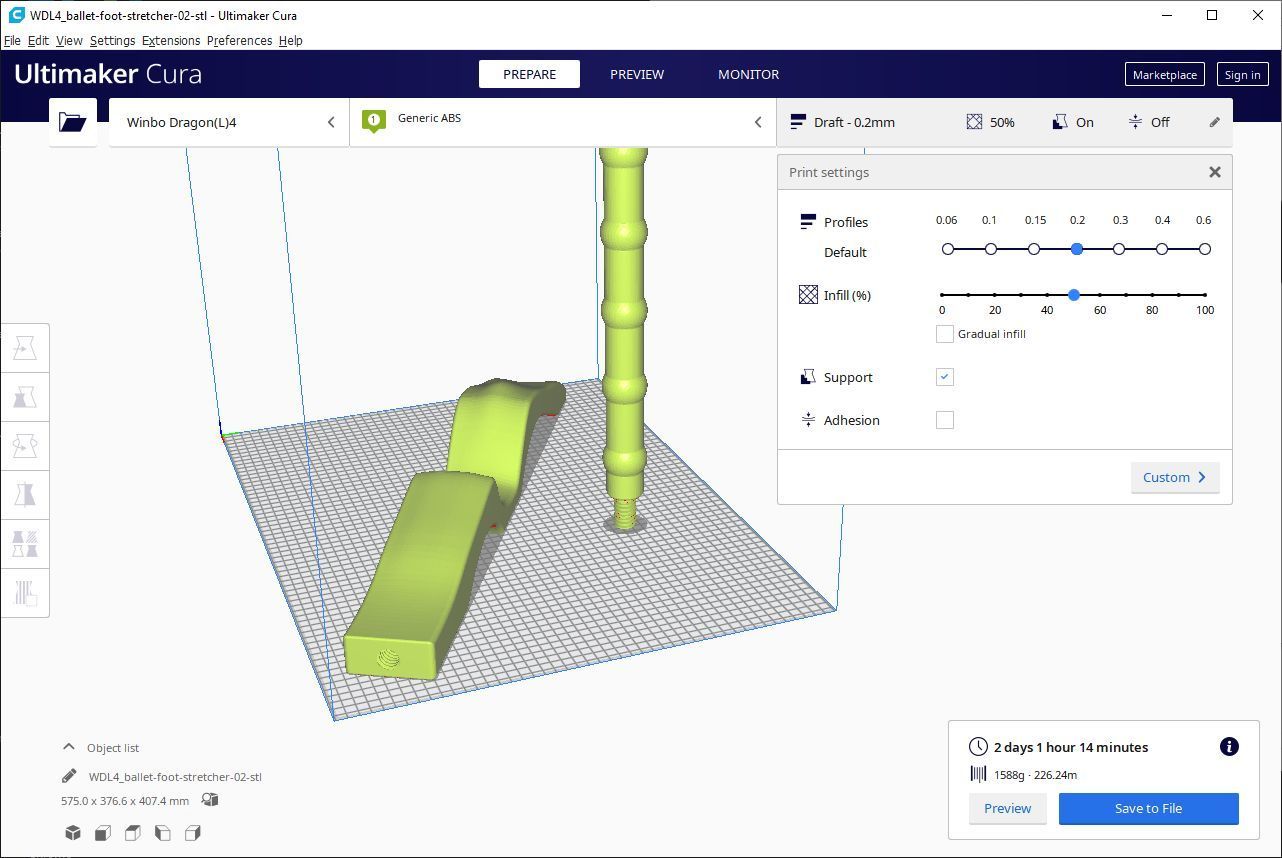
Task: Close the Print settings panel
Action: click(1214, 172)
